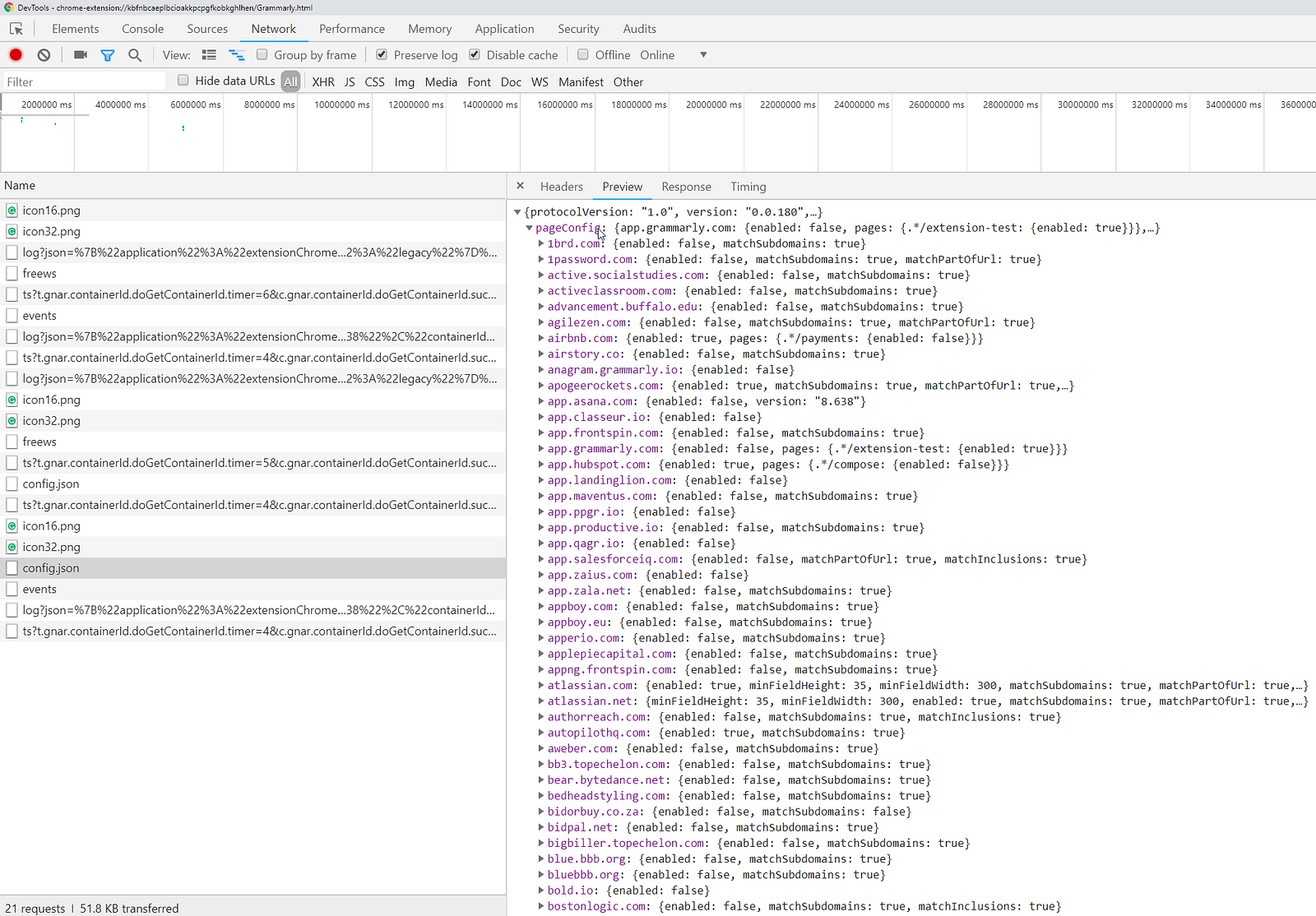Switch to the Console panel tab
The height and width of the screenshot is (916, 1316).
coord(142,29)
